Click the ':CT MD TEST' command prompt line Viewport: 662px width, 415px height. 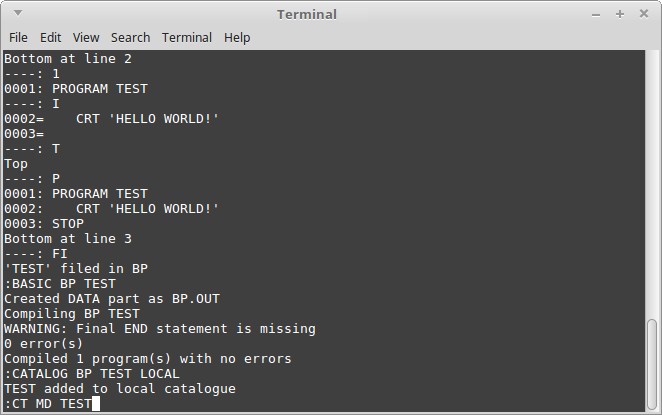(x=48, y=404)
